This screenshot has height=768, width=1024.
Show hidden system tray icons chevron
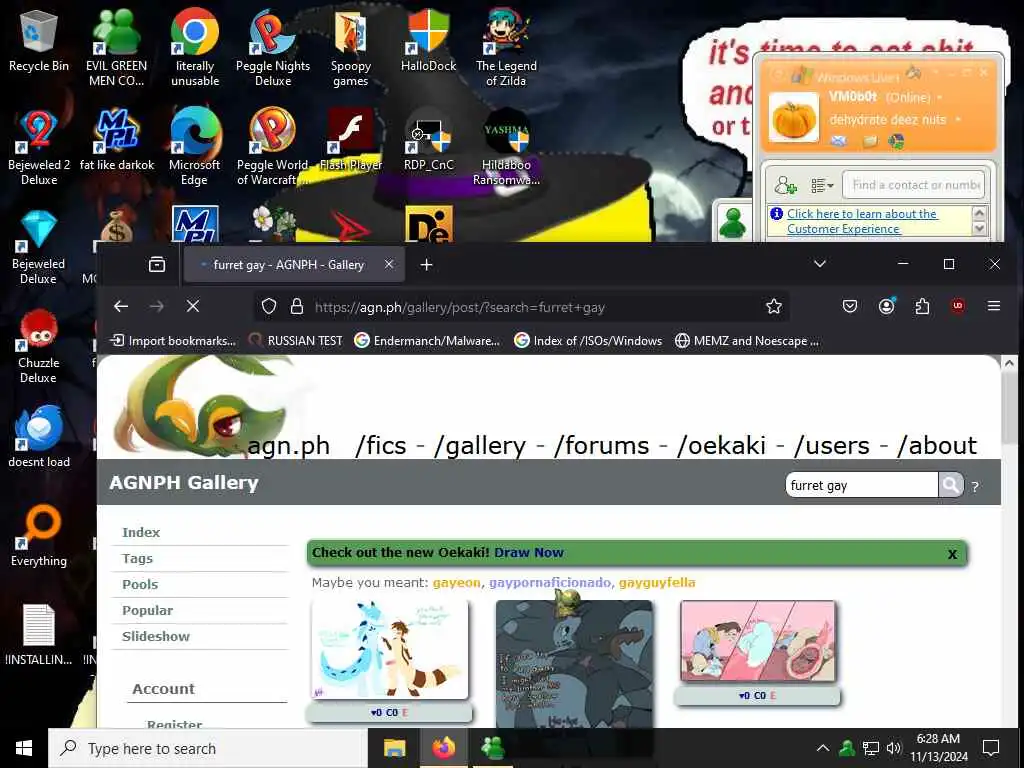tap(823, 748)
